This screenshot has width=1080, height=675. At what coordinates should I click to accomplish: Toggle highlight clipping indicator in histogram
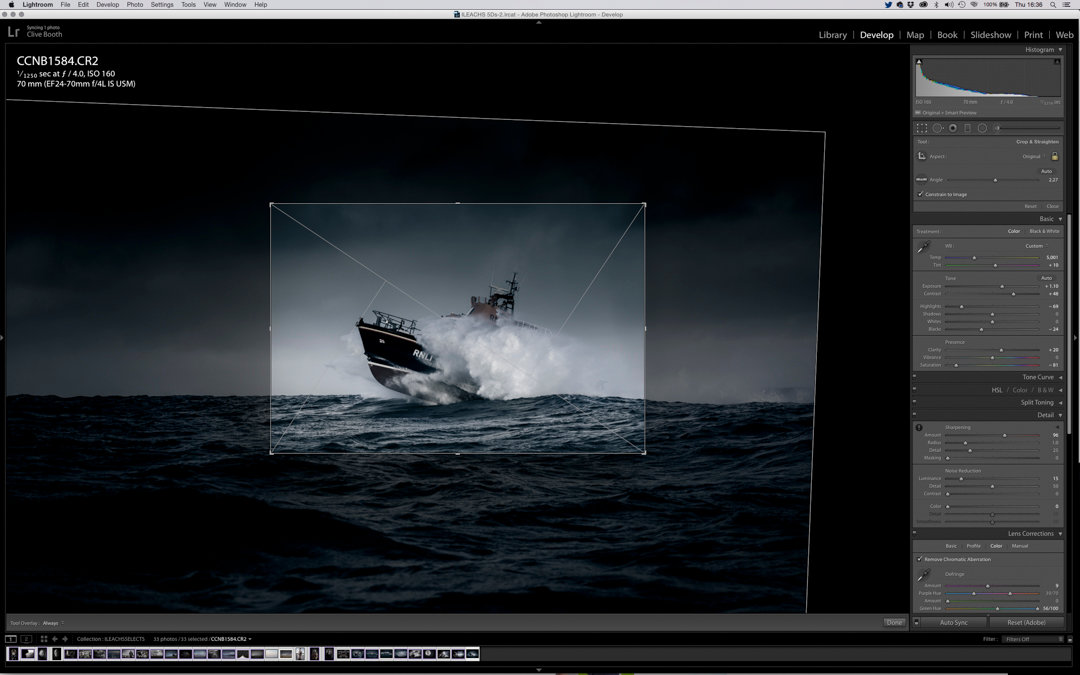pyautogui.click(x=1057, y=62)
